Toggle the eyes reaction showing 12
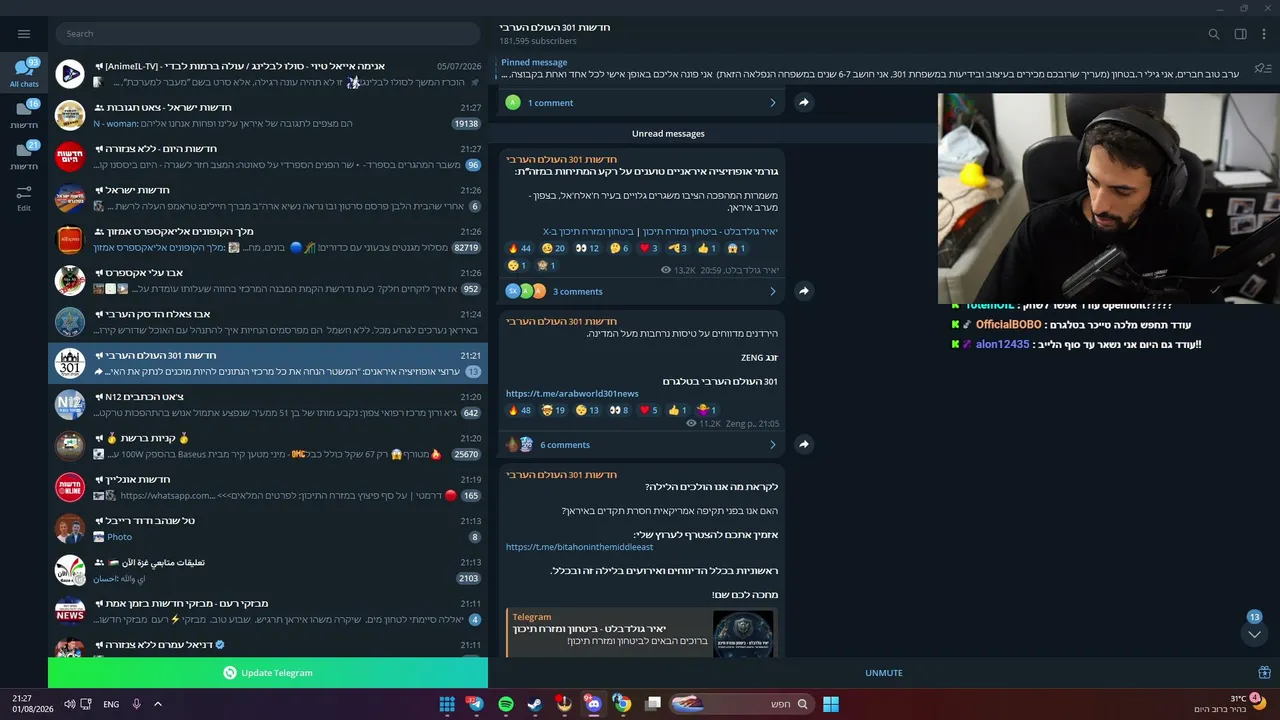Viewport: 1280px width, 720px height. (x=587, y=248)
